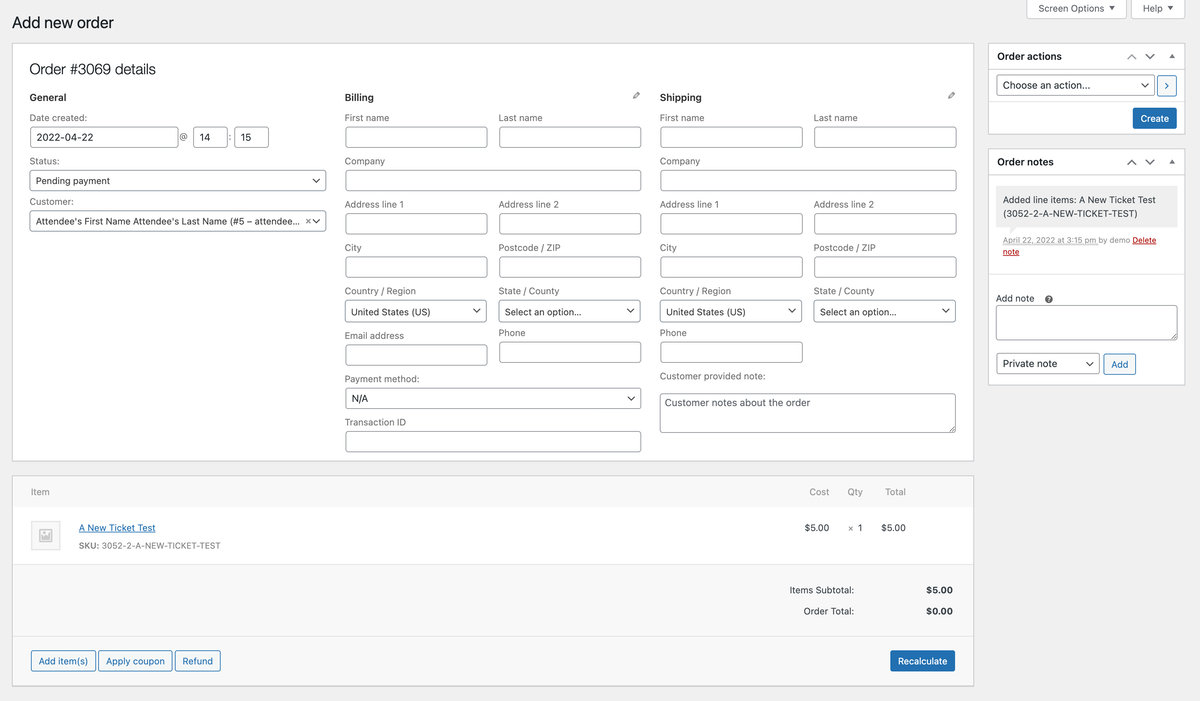
Task: Click the hour field showing 14
Action: pos(210,137)
